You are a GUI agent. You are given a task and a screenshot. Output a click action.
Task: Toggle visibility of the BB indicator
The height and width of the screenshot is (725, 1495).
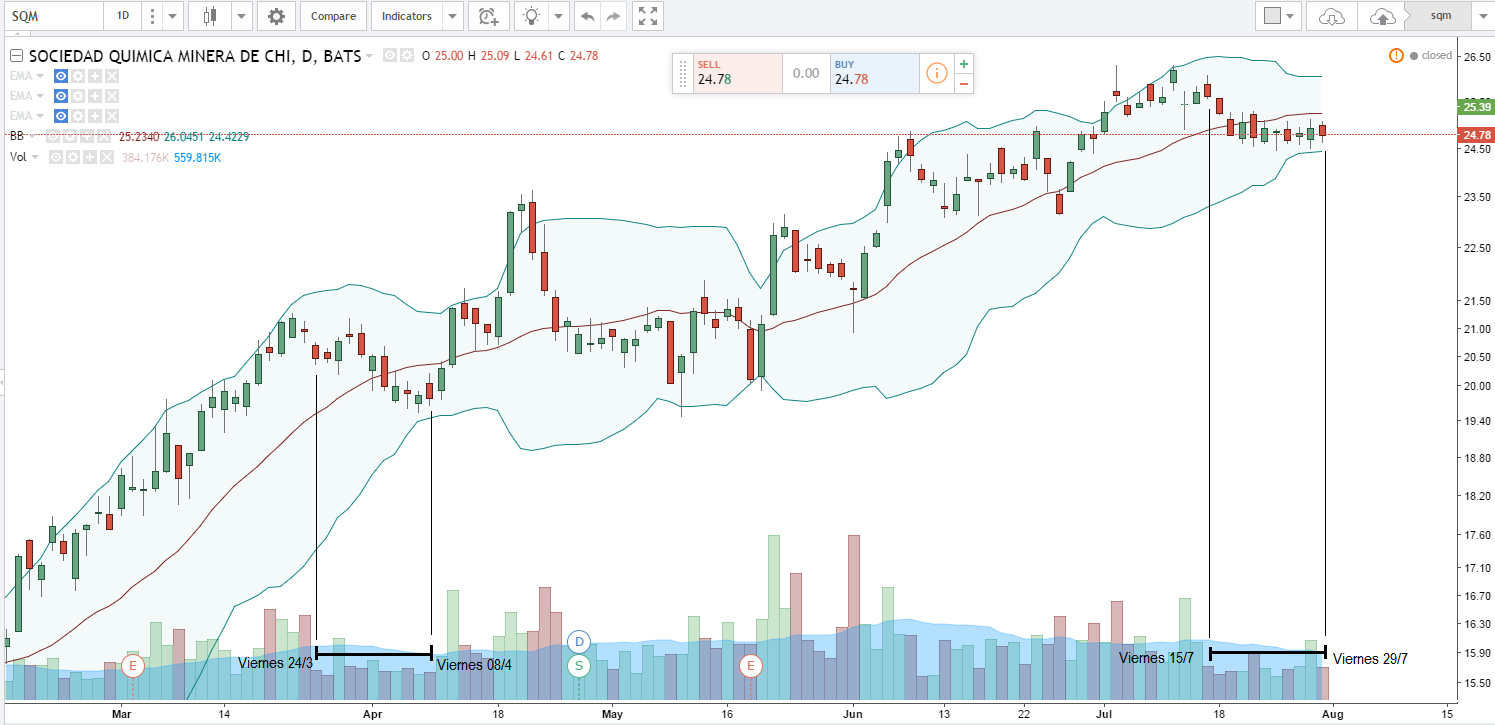pos(53,136)
